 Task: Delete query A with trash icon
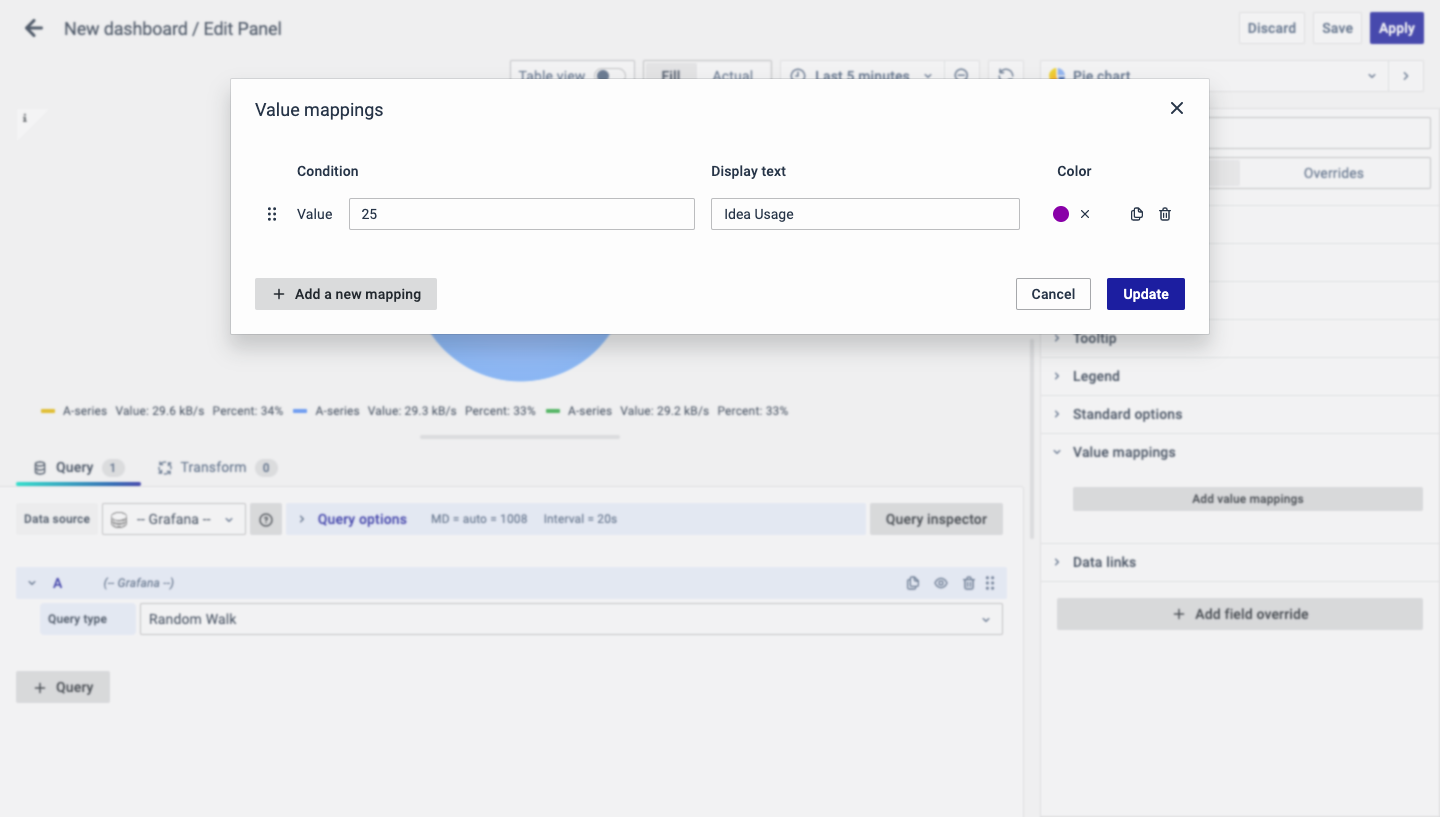click(968, 583)
